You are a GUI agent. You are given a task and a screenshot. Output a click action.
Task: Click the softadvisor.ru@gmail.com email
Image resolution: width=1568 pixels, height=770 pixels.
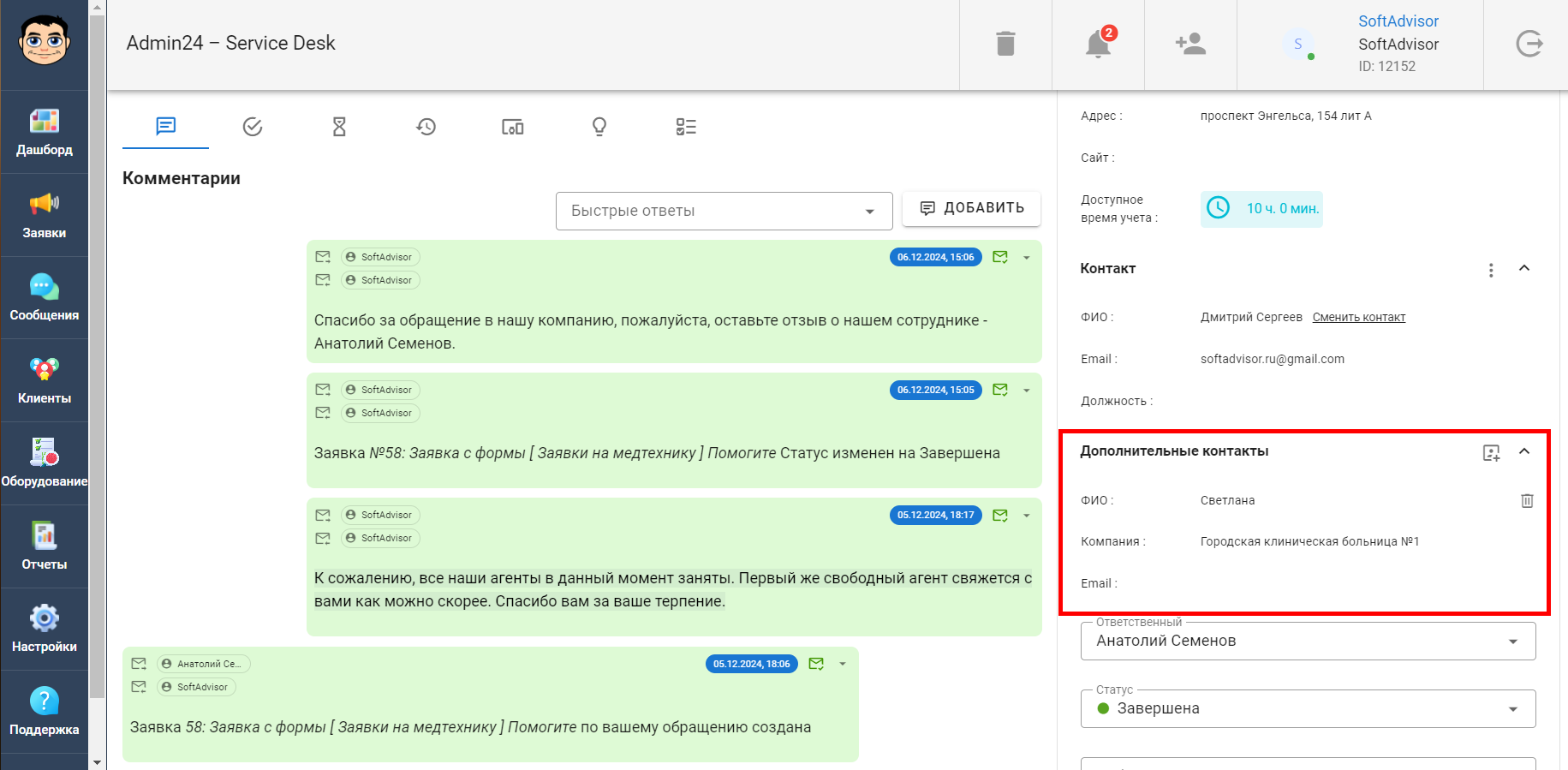point(1273,359)
